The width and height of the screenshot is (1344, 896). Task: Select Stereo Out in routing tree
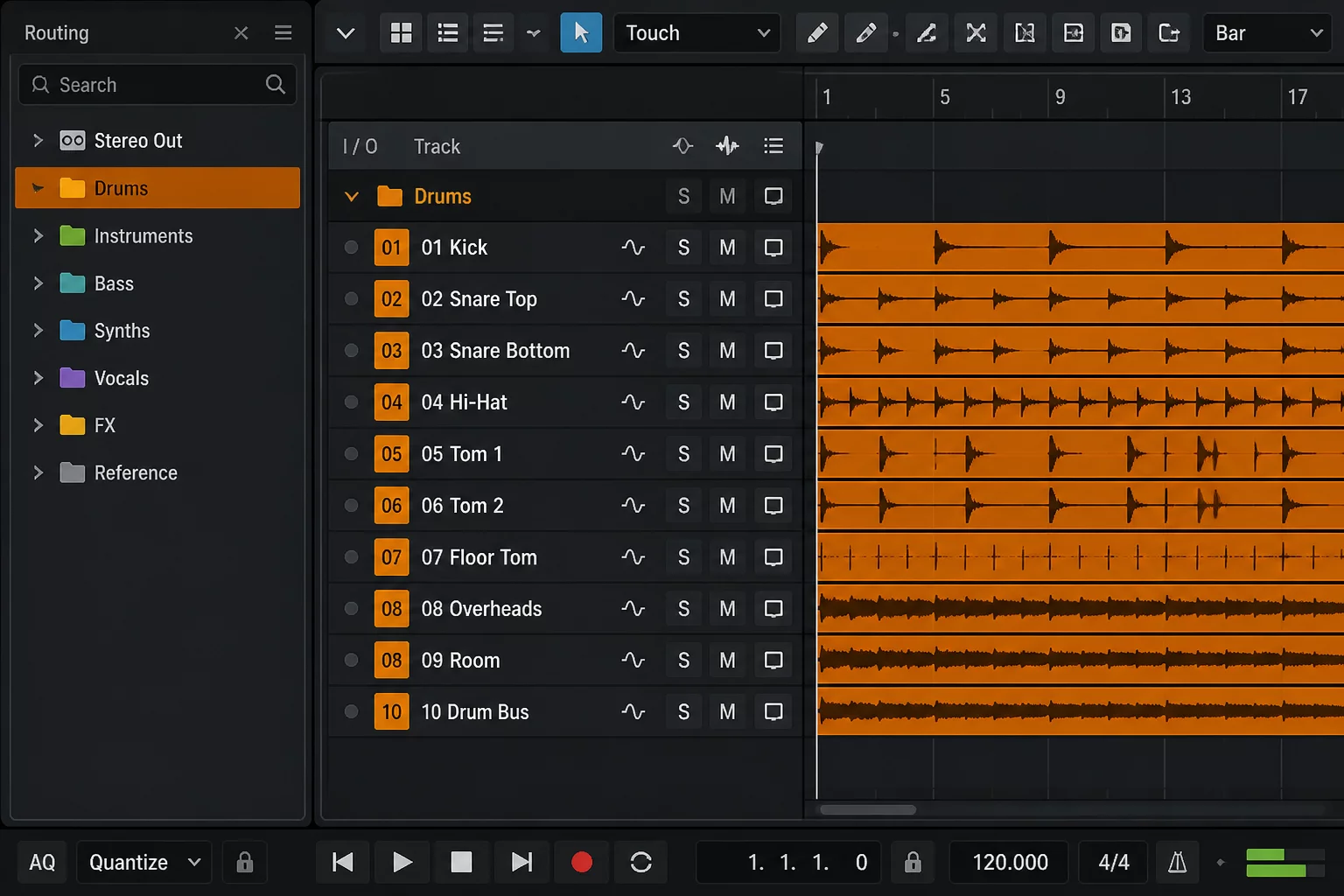coord(157,140)
